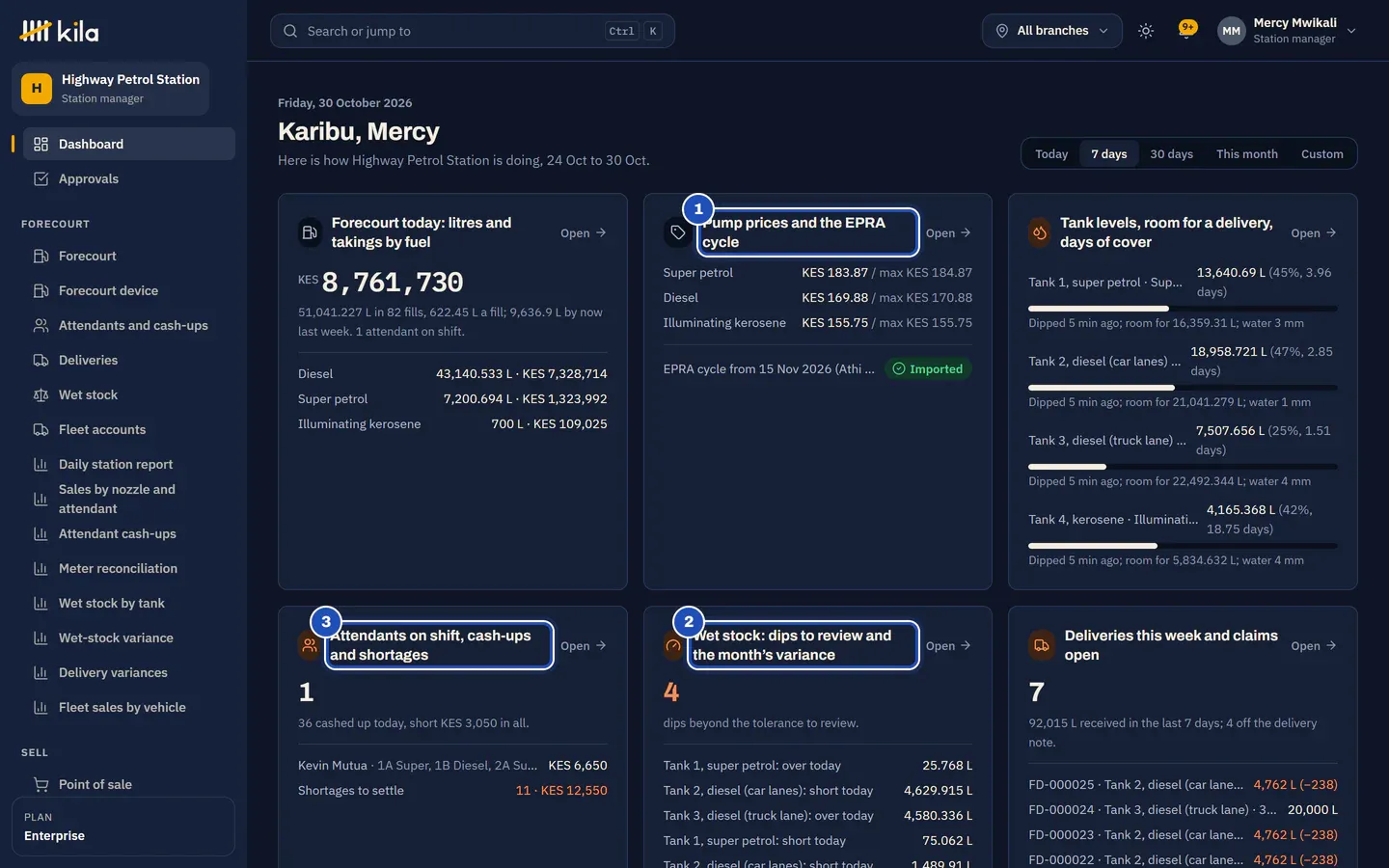Open Mercy Mwikali user menu chevron
1389x868 pixels.
click(x=1351, y=31)
